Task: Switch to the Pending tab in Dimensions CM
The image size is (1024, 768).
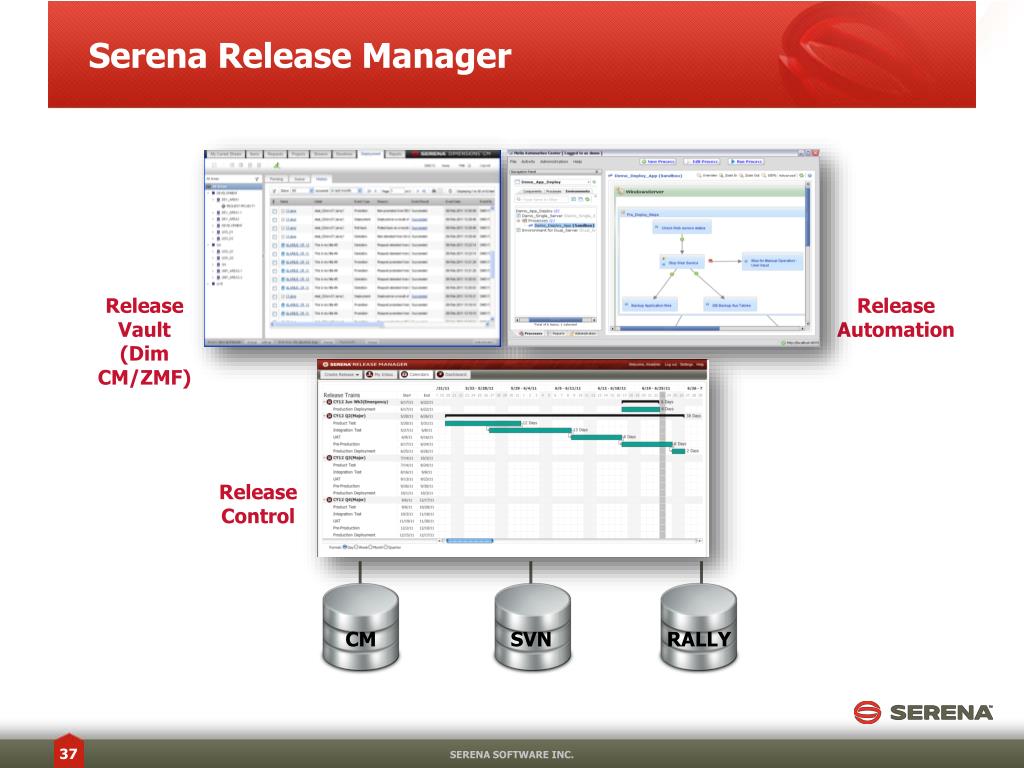Action: pyautogui.click(x=276, y=179)
